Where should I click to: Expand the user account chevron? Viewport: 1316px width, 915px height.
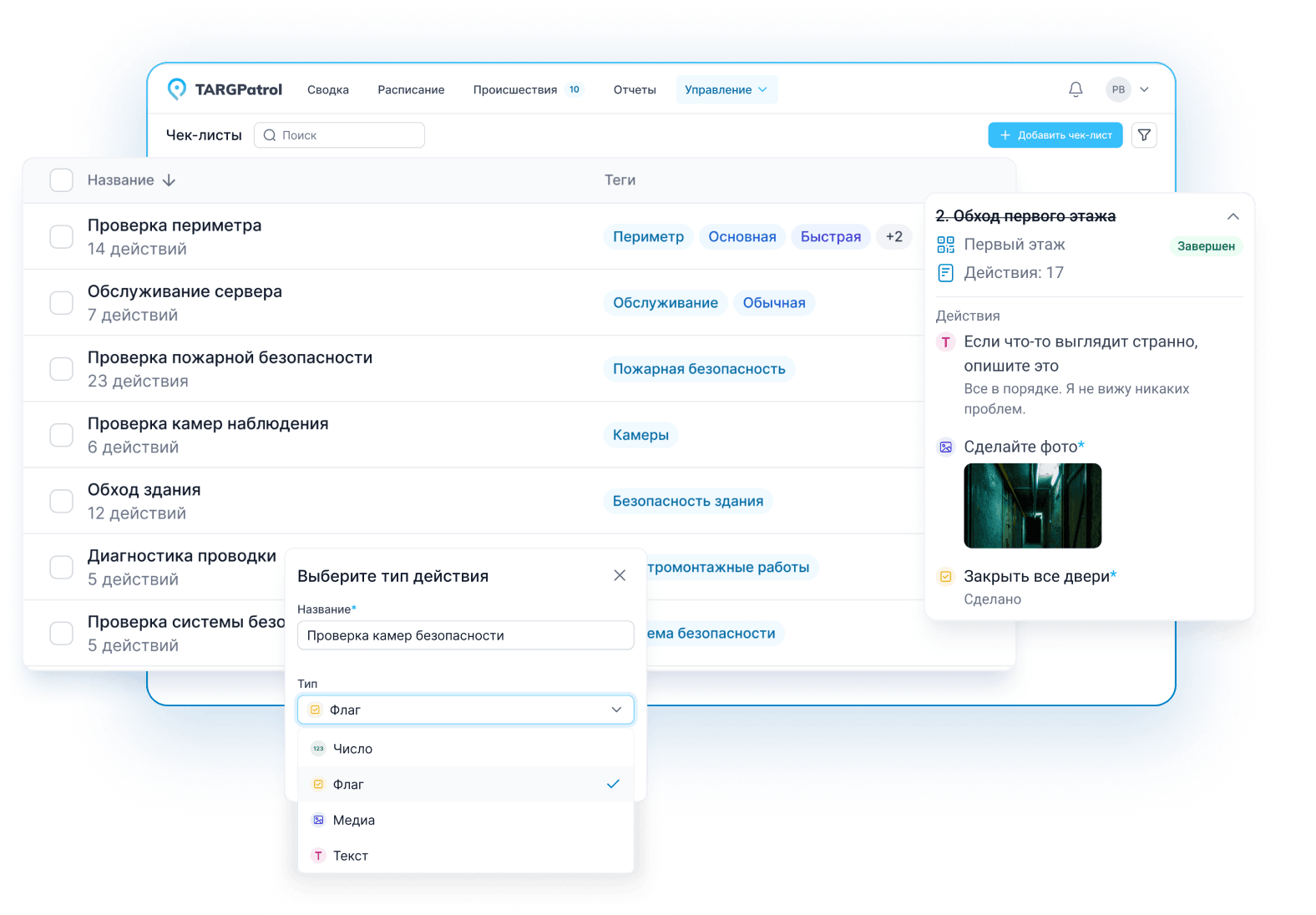pos(1145,89)
